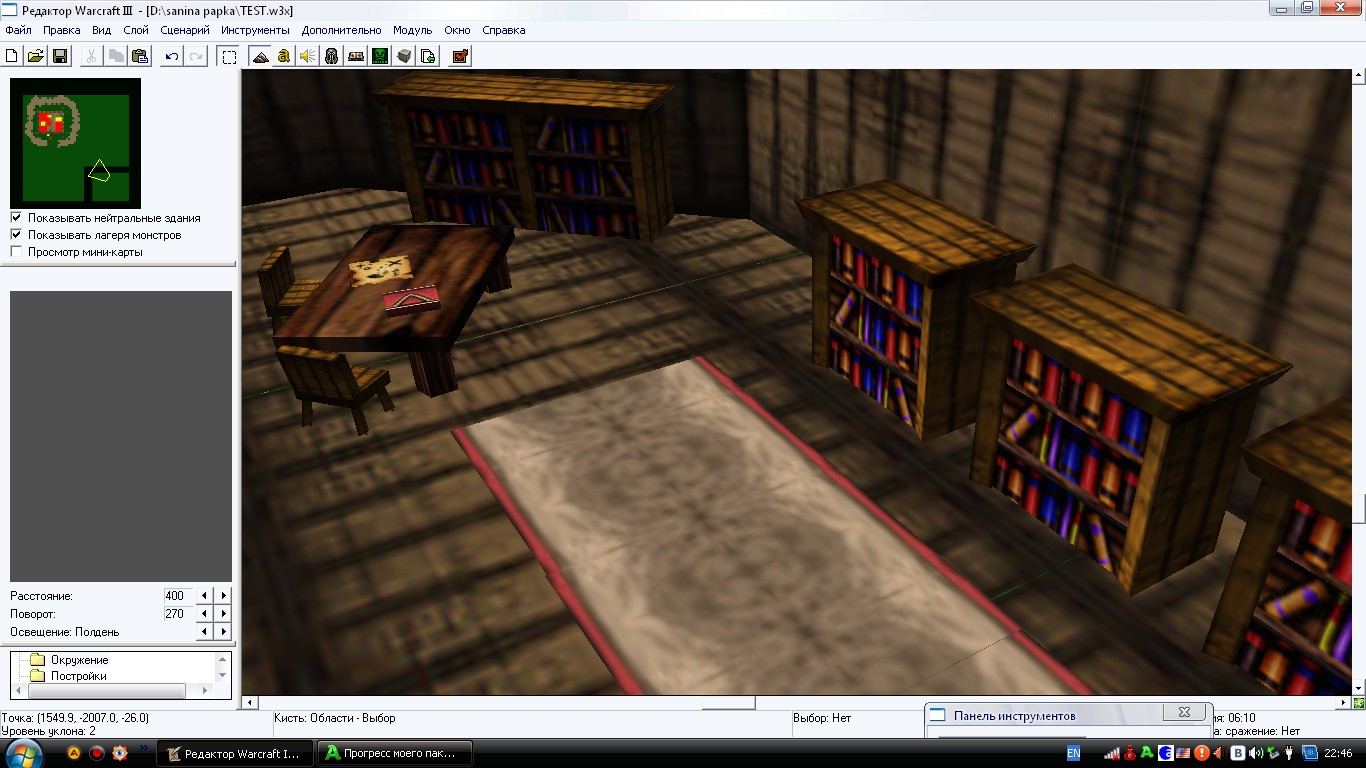Open the Object Manager gray cube icon
The height and width of the screenshot is (768, 1366).
point(404,56)
